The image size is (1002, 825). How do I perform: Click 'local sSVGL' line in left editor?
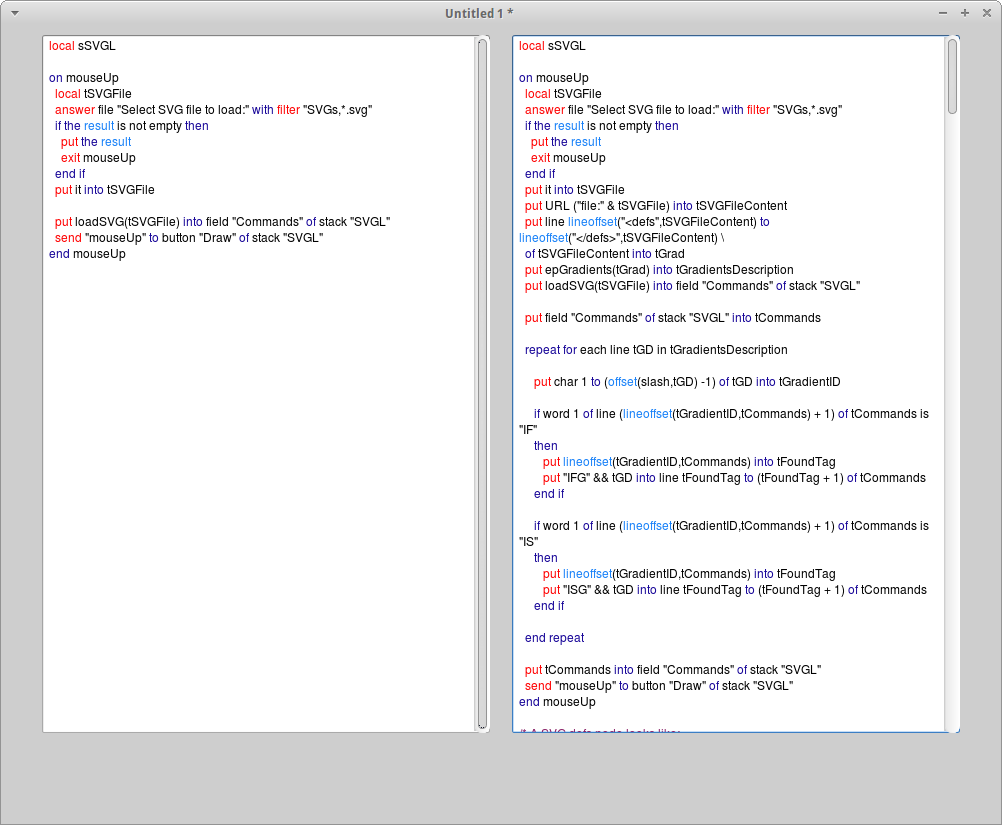click(x=82, y=46)
